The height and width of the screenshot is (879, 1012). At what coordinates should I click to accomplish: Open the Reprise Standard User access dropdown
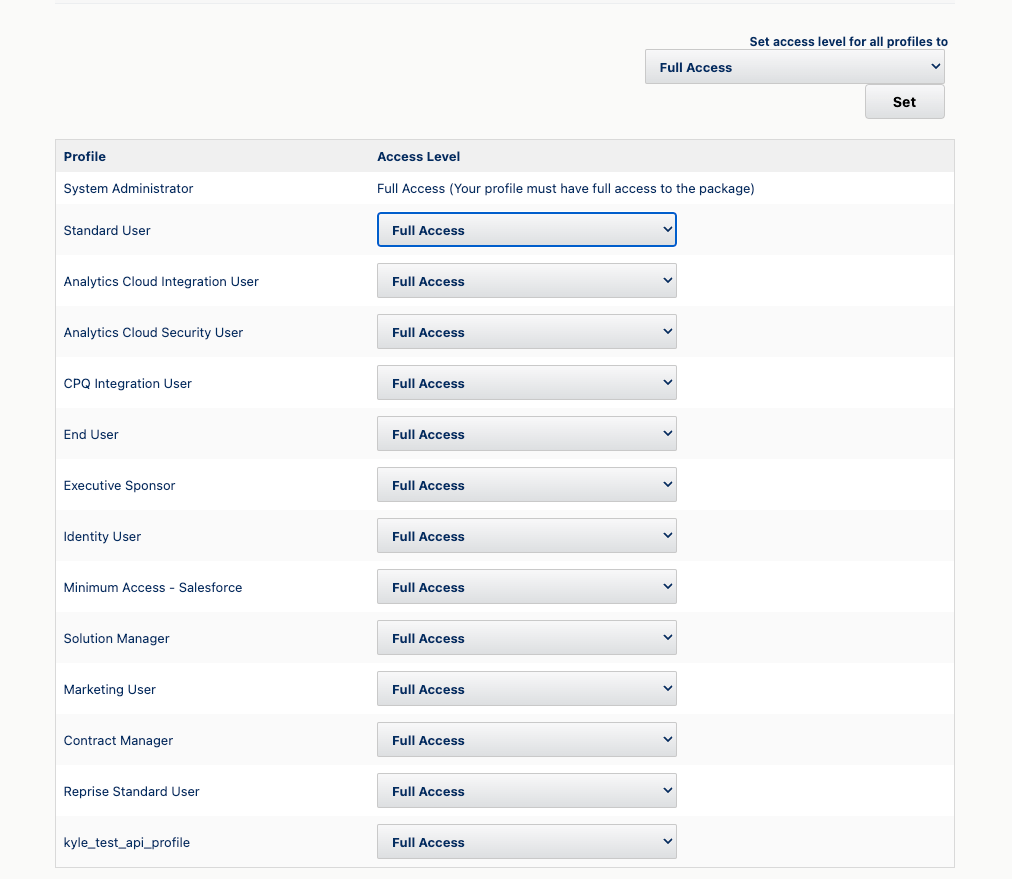coord(527,790)
